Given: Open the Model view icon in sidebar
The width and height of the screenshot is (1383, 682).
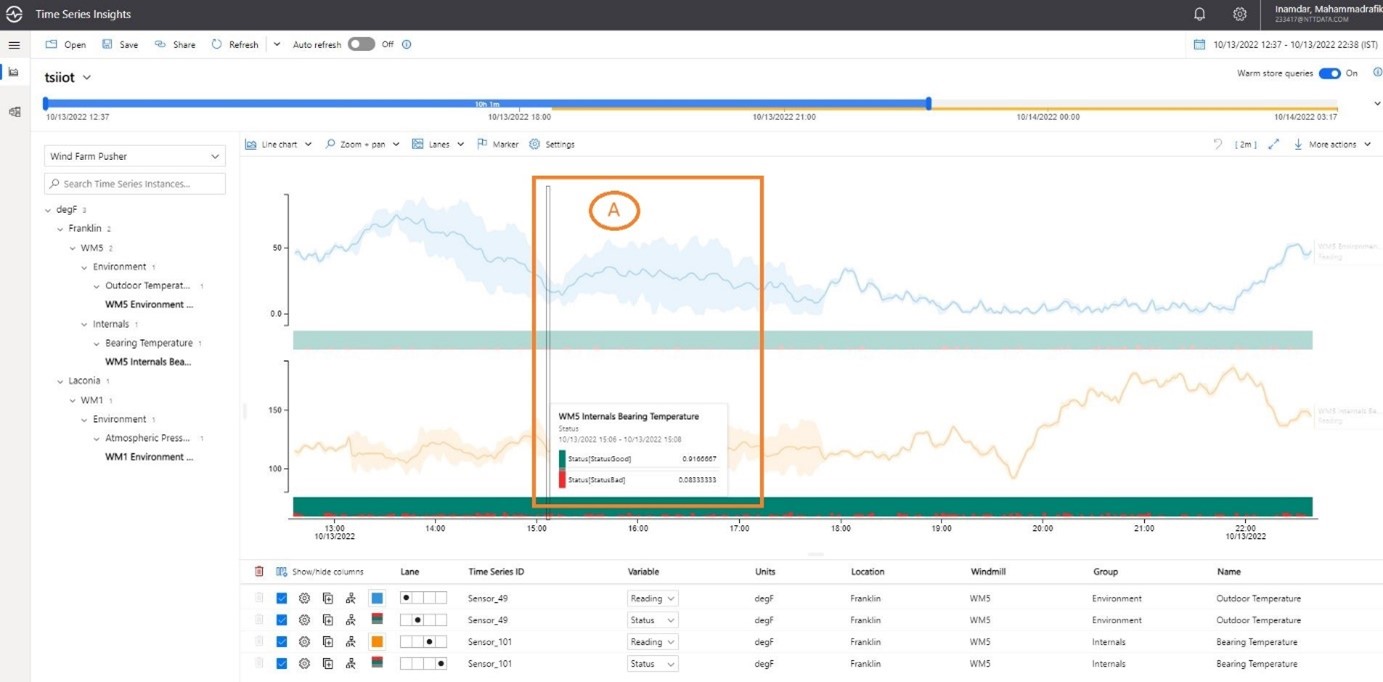Looking at the screenshot, I should pos(14,112).
